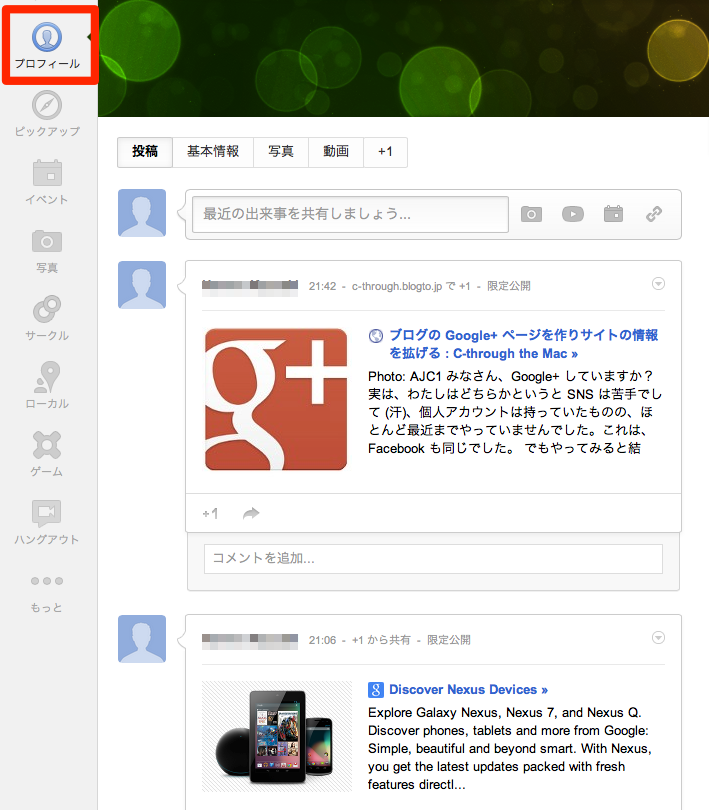The width and height of the screenshot is (709, 810).
Task: Focus the 最近の出来事を共有しましょう input
Action: 350,214
